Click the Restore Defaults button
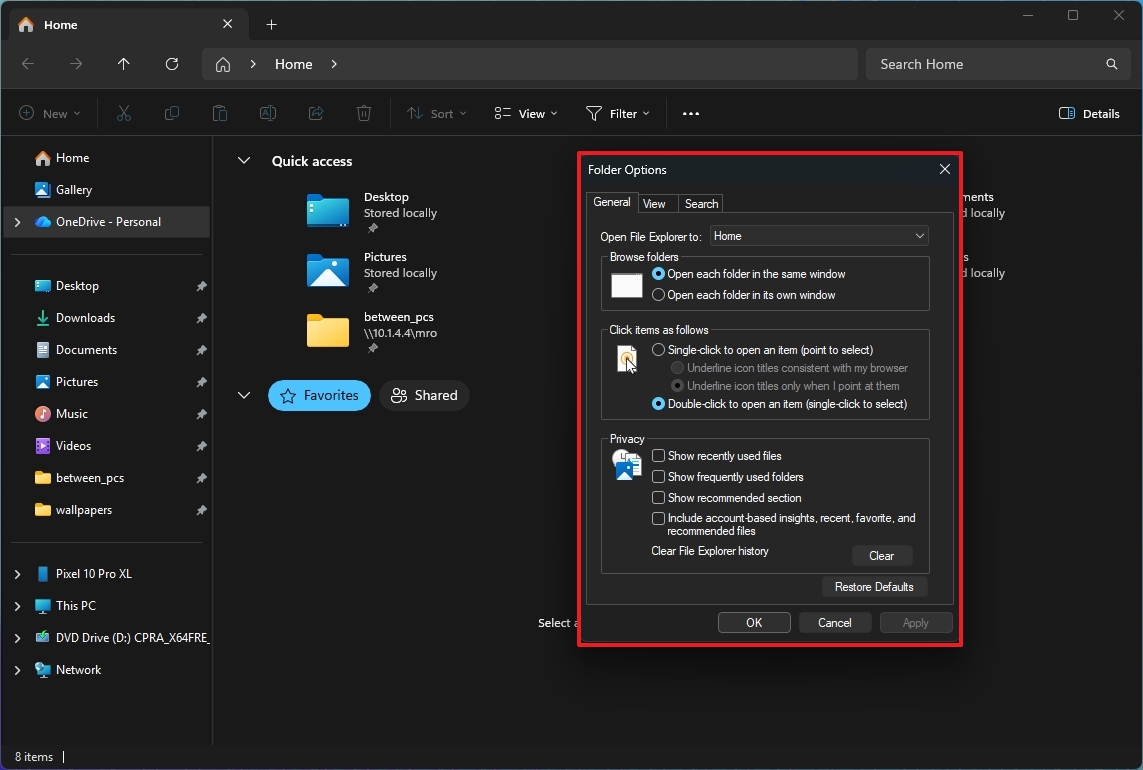Viewport: 1143px width, 770px height. pyautogui.click(x=874, y=587)
